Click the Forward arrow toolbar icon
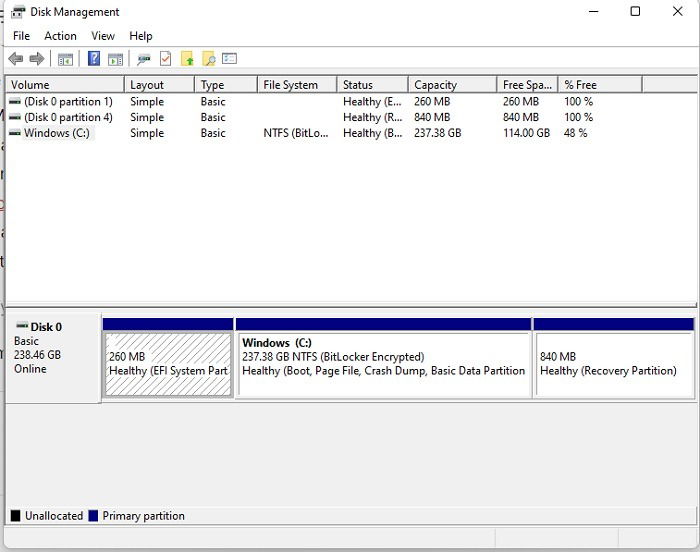This screenshot has height=552, width=700. [x=37, y=59]
